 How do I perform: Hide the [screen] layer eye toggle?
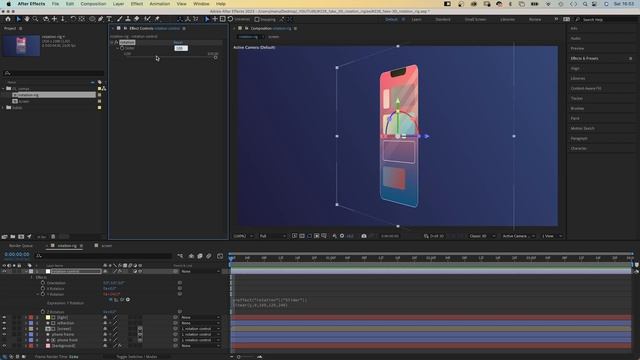pos(4,329)
